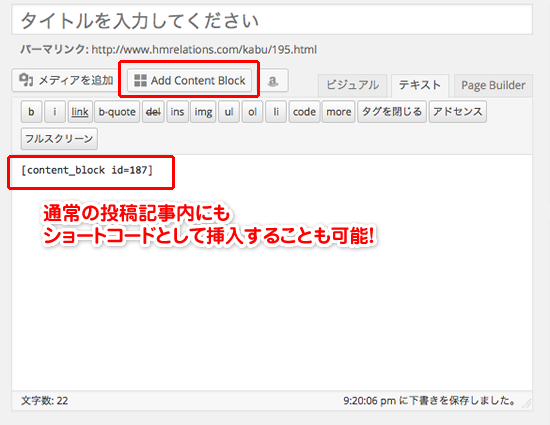The height and width of the screenshot is (425, 550).
Task: Click the del quicktag button
Action: [x=153, y=112]
